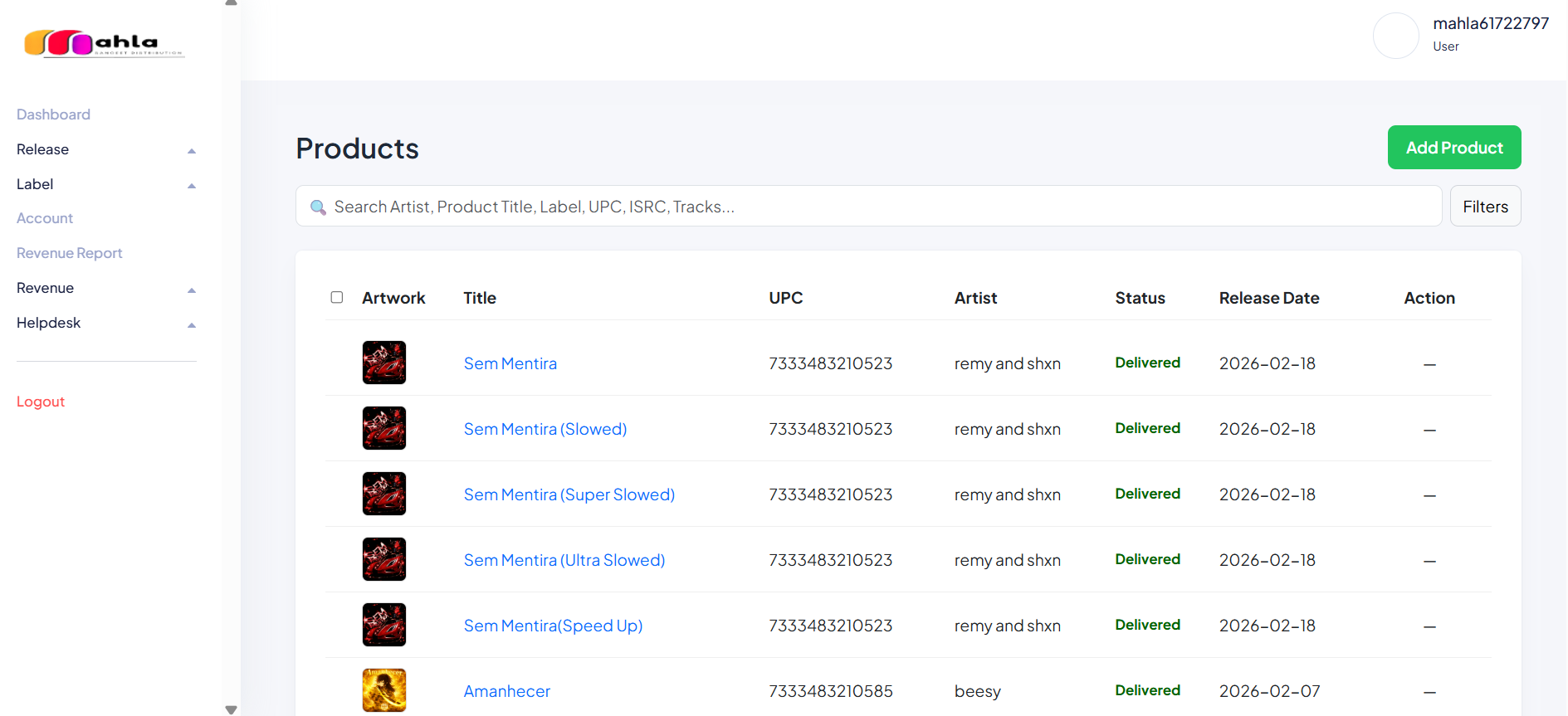Click the Mahla logo in sidebar
The image size is (1568, 716).
pyautogui.click(x=104, y=42)
